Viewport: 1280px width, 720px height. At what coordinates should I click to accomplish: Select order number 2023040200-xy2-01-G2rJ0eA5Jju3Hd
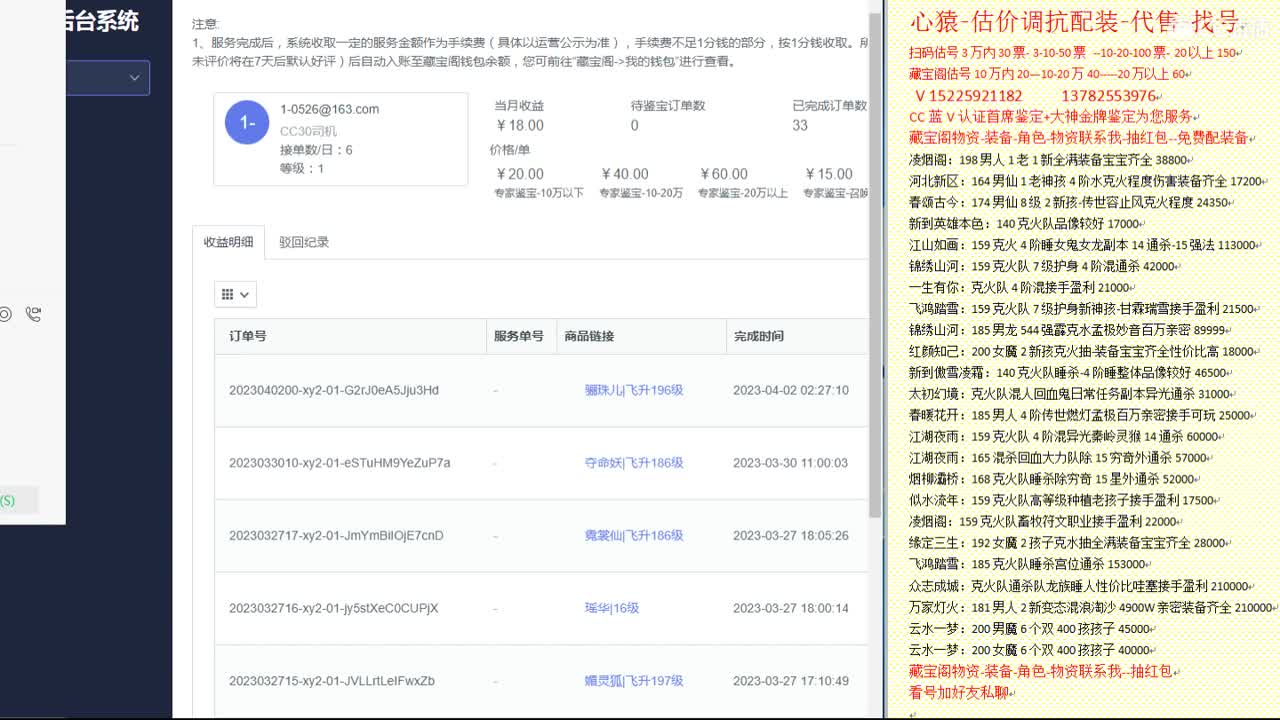[x=334, y=390]
